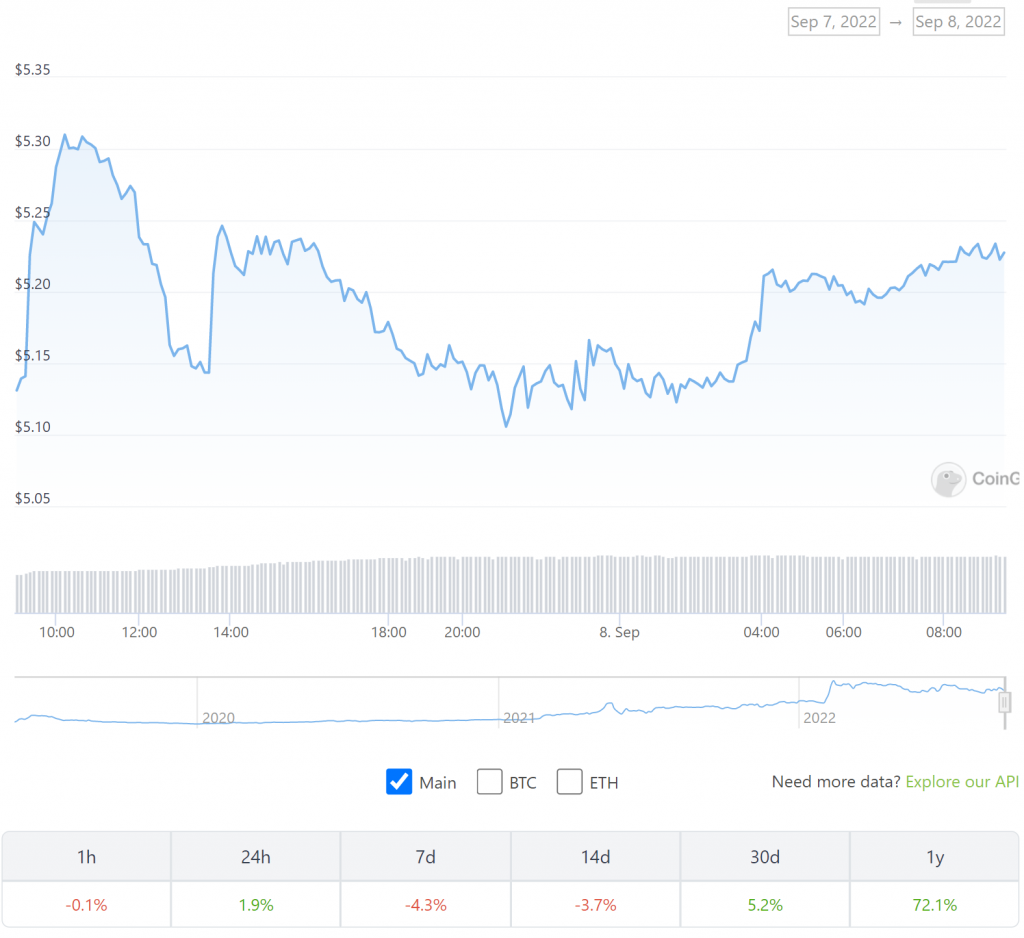Click the $5.35 price axis label
Viewport: 1024px width, 938px height.
click(x=33, y=70)
